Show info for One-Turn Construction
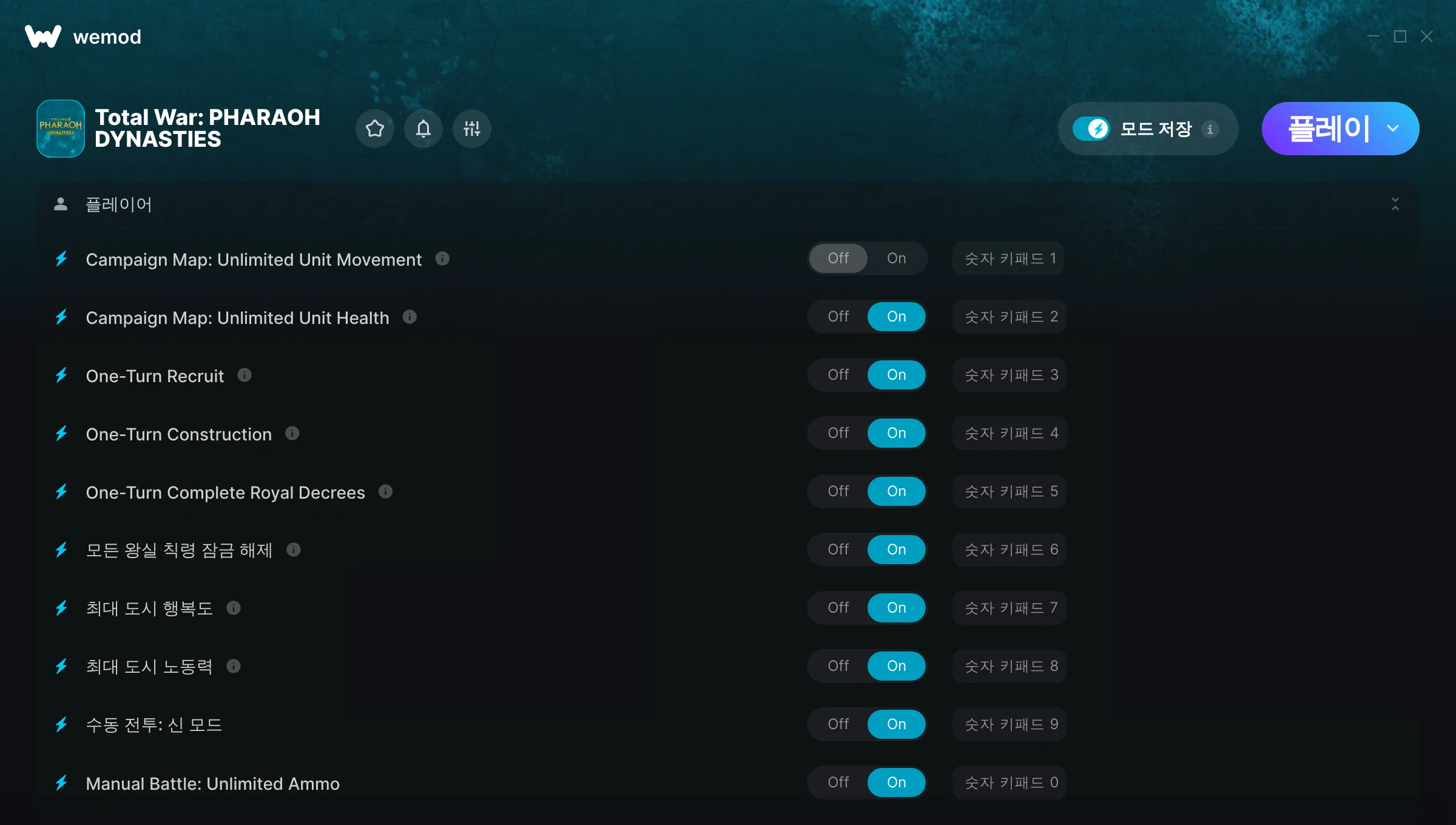The height and width of the screenshot is (825, 1456). tap(292, 433)
